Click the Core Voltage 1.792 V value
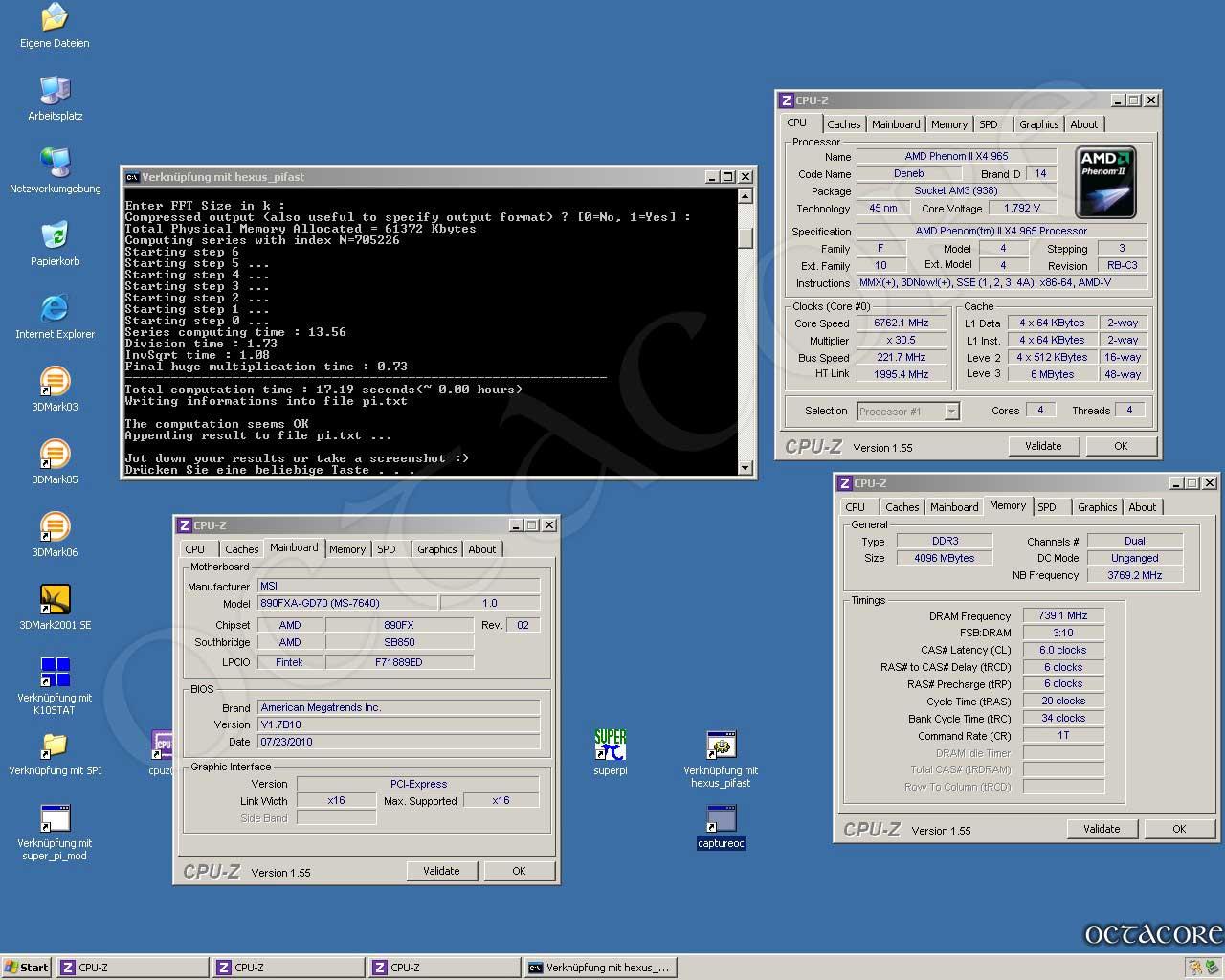1225x980 pixels. pos(1023,208)
